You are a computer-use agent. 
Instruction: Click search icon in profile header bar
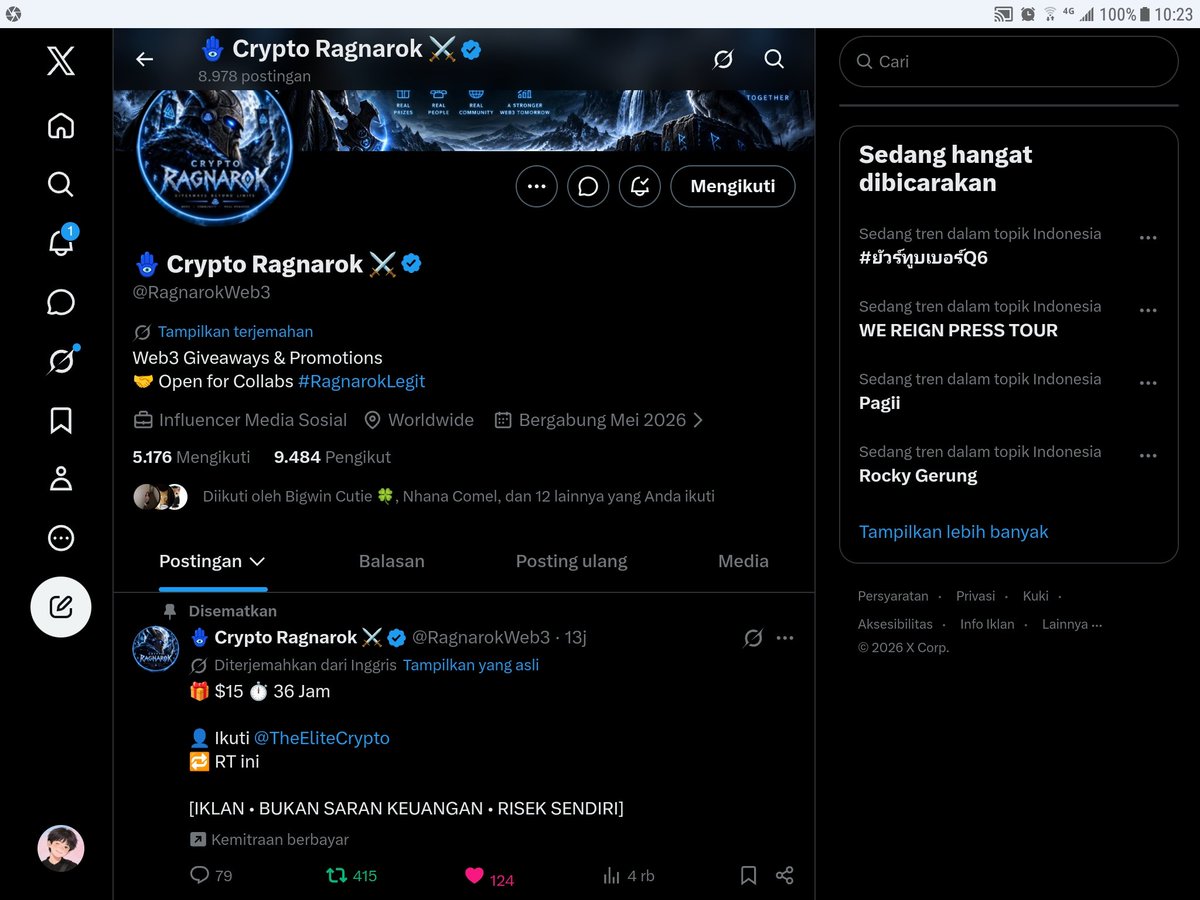[x=774, y=59]
